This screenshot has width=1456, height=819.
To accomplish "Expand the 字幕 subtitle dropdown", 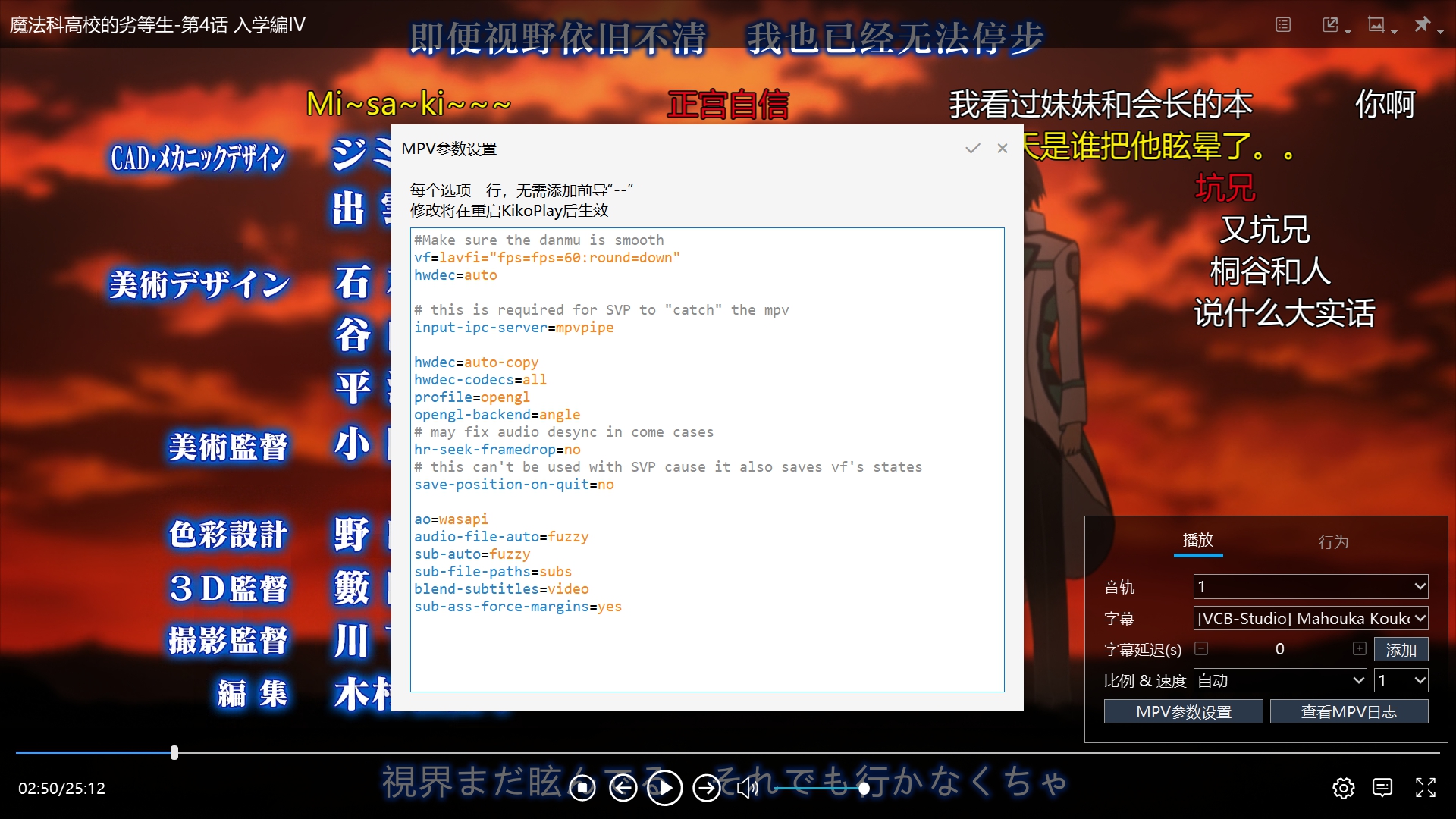I will (1311, 618).
